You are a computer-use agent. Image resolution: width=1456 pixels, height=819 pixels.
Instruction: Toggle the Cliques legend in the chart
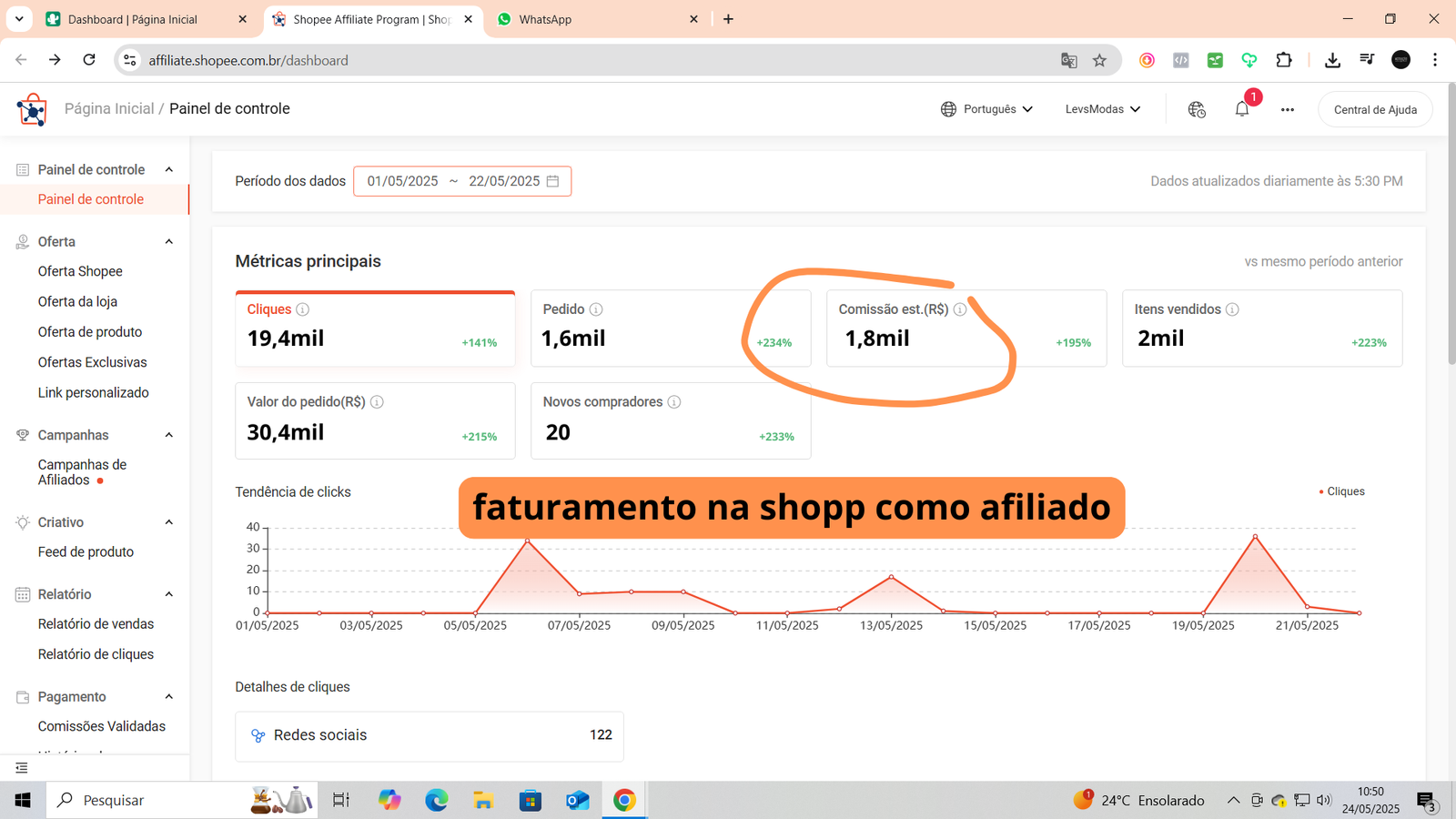[x=1341, y=491]
